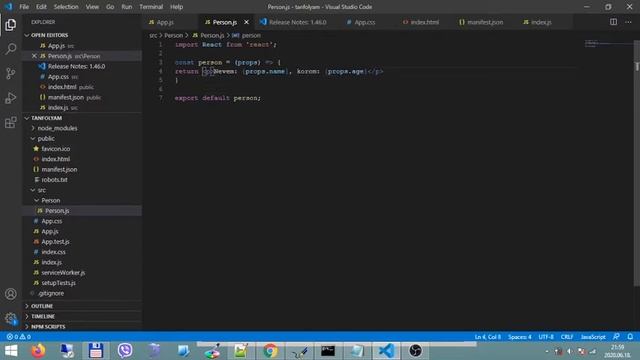
Task: Open the Run and Debug view
Action: click(11, 98)
